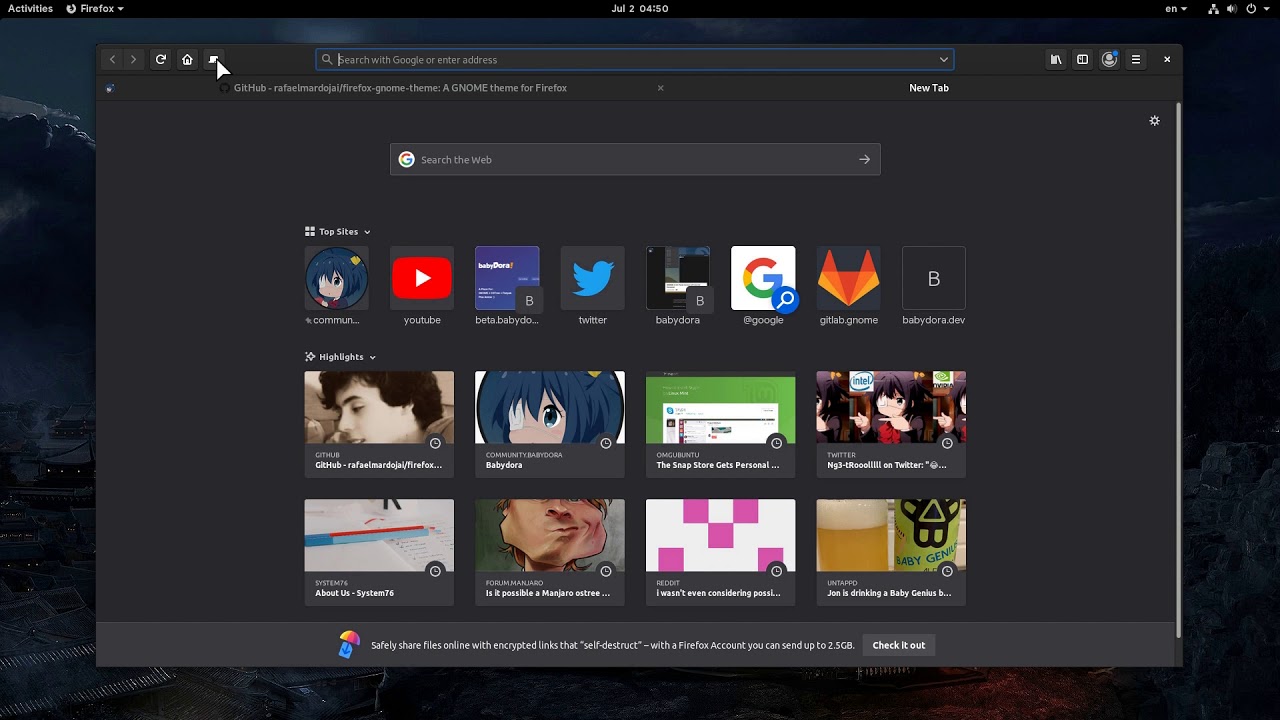
Task: Open the @google search shortcut tile
Action: point(763,286)
